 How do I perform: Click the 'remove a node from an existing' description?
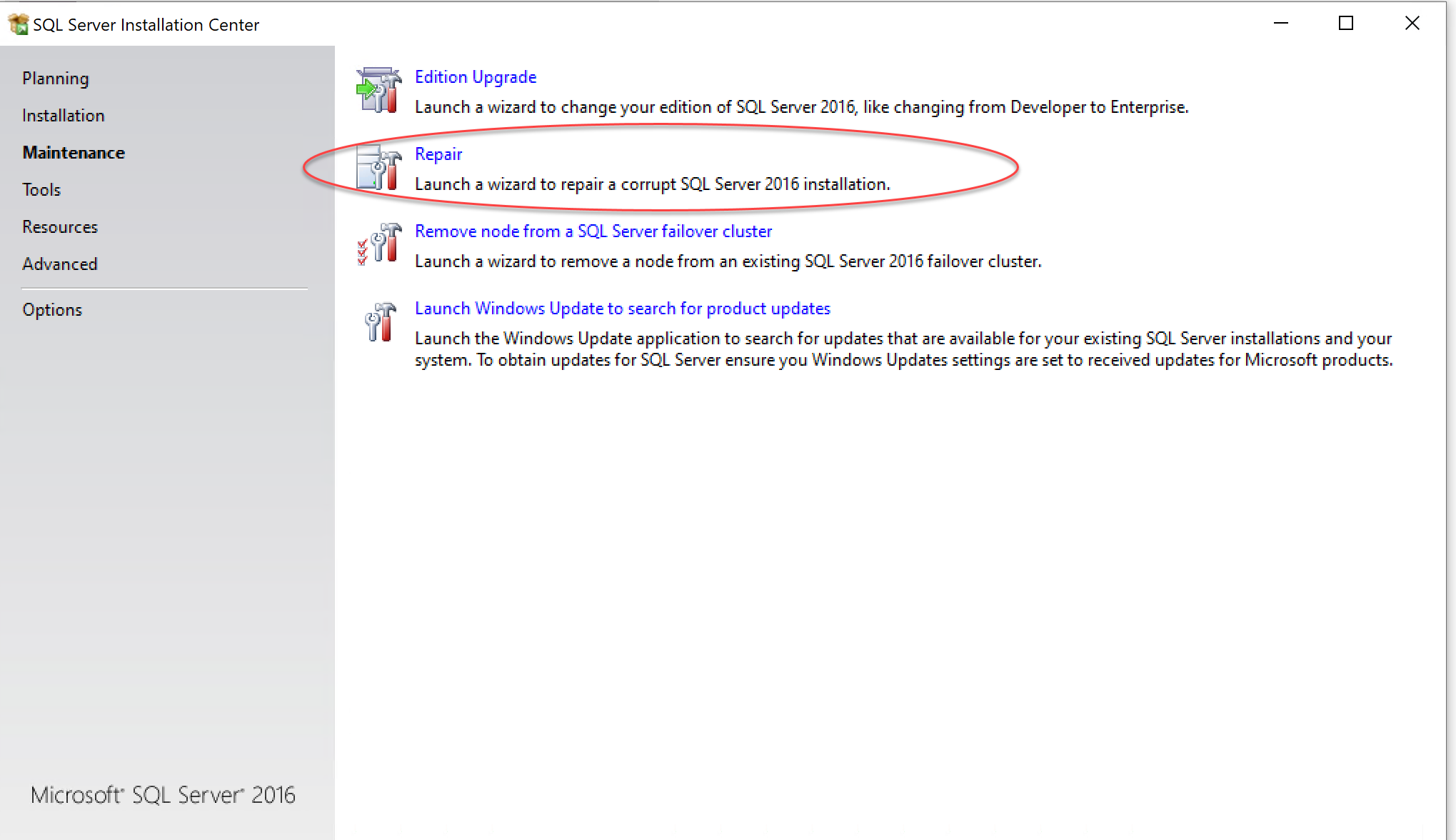click(x=728, y=261)
